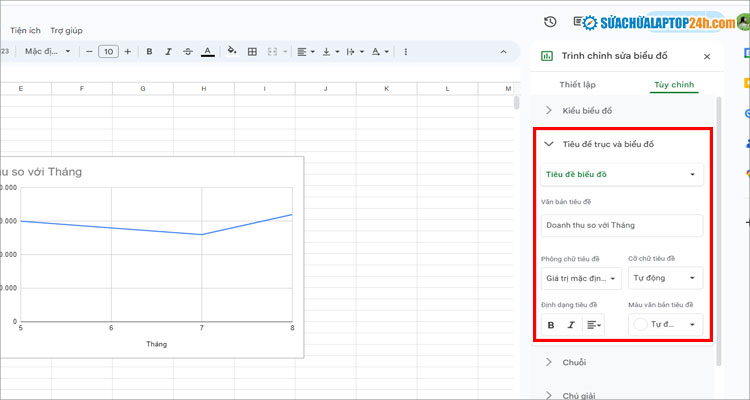Apply strikethrough from the toolbar
The height and width of the screenshot is (400, 750).
188,51
